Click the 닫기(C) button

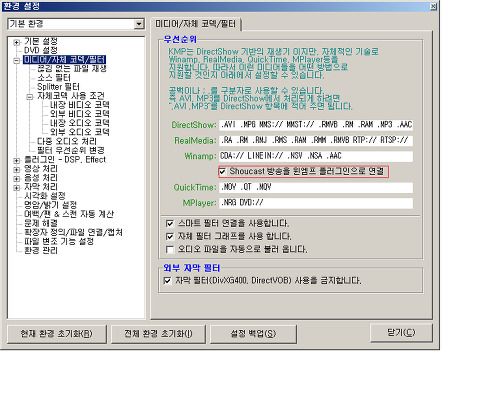(x=401, y=332)
